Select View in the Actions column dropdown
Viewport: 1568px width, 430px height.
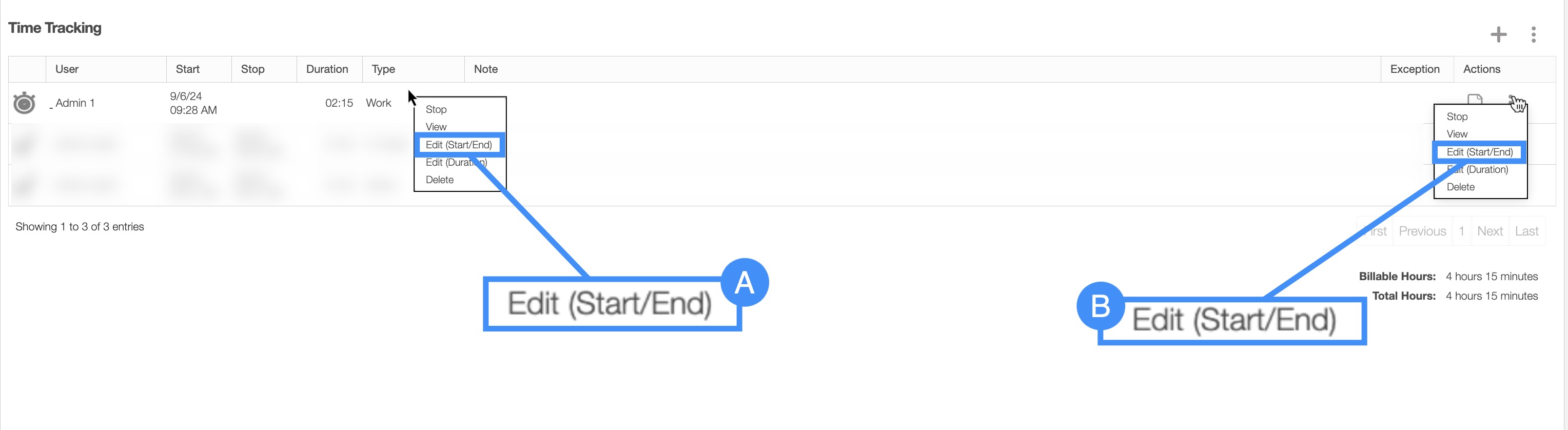tap(1457, 134)
